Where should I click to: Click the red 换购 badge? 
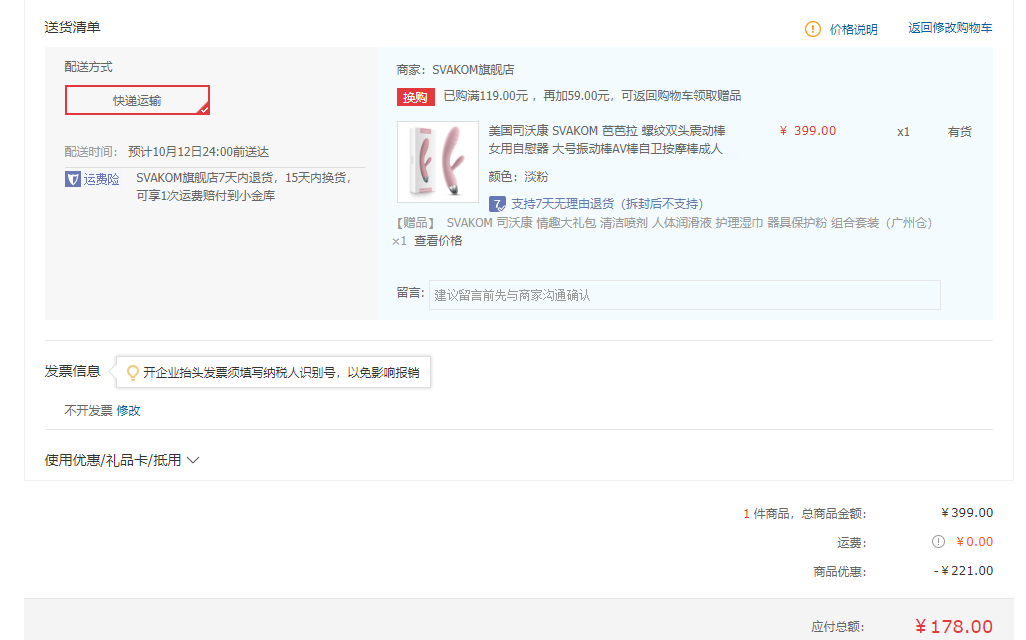point(416,97)
